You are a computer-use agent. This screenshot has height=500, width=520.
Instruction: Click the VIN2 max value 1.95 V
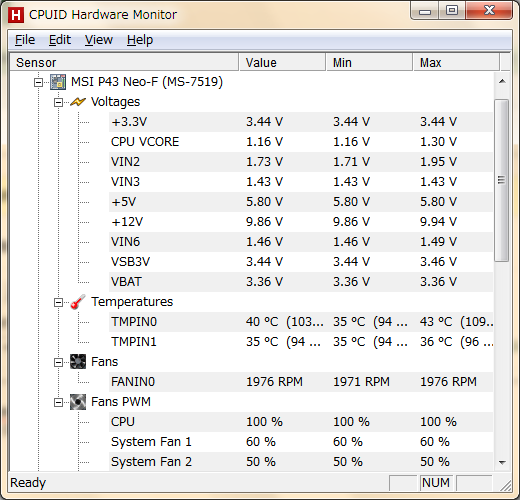click(x=438, y=162)
